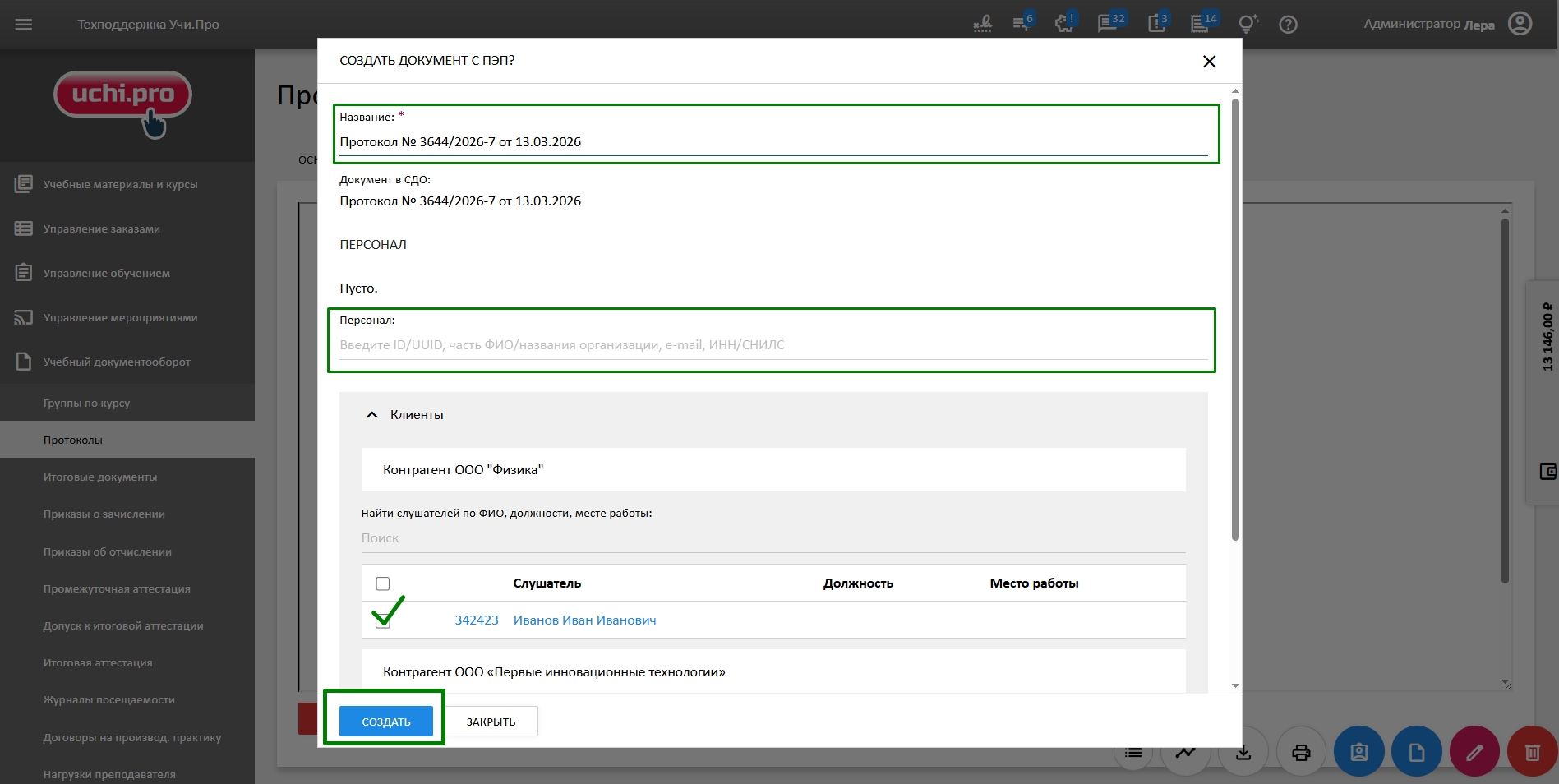1559x784 pixels.
Task: Open the lightbulb ideas icon
Action: coord(1248,24)
